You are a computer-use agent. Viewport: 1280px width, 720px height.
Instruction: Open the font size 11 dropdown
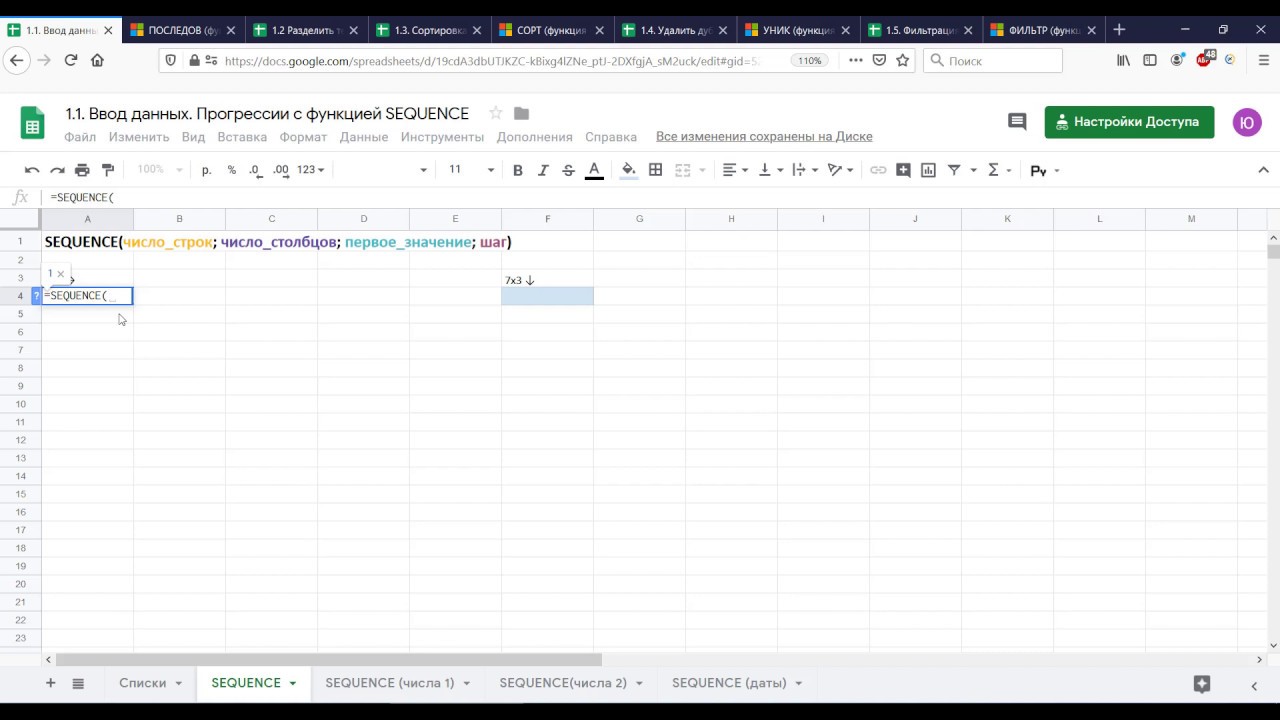click(x=471, y=170)
